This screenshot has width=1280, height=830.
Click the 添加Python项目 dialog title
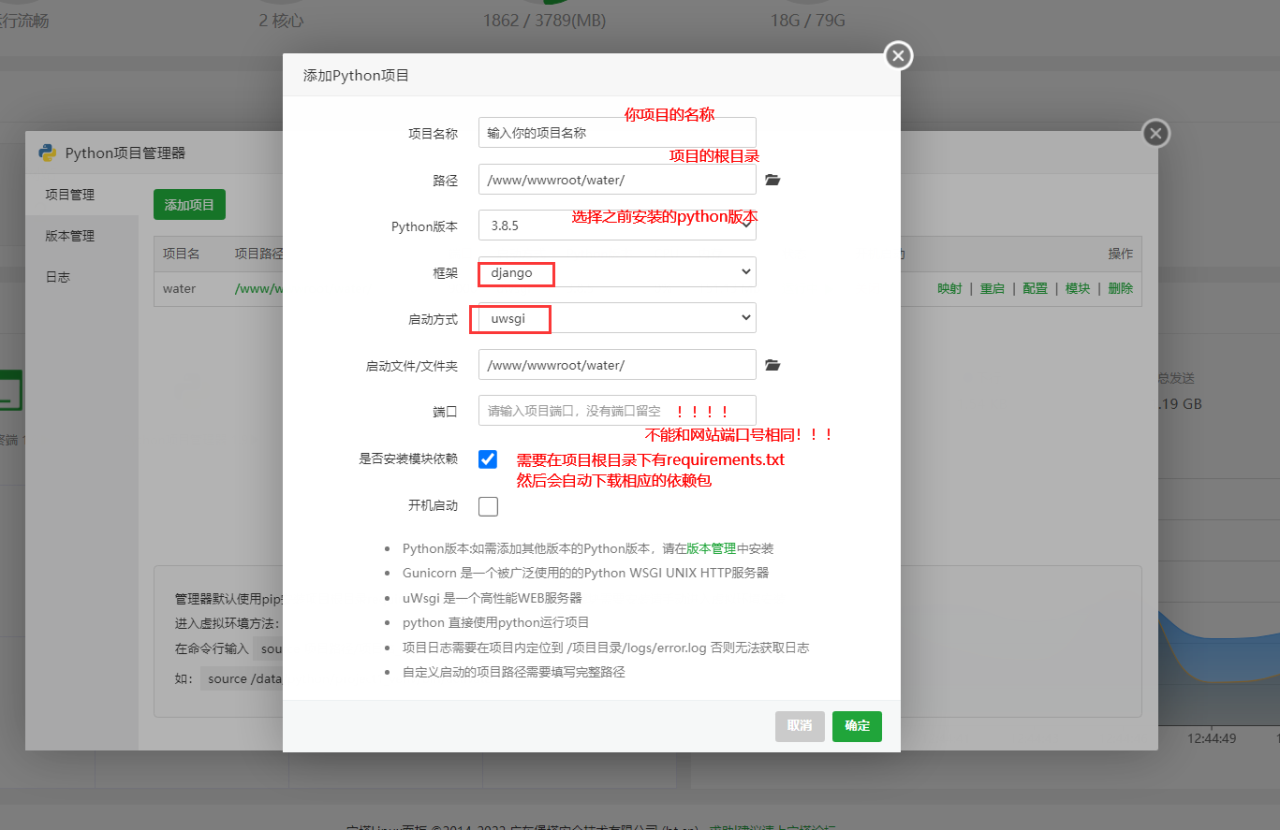point(356,75)
